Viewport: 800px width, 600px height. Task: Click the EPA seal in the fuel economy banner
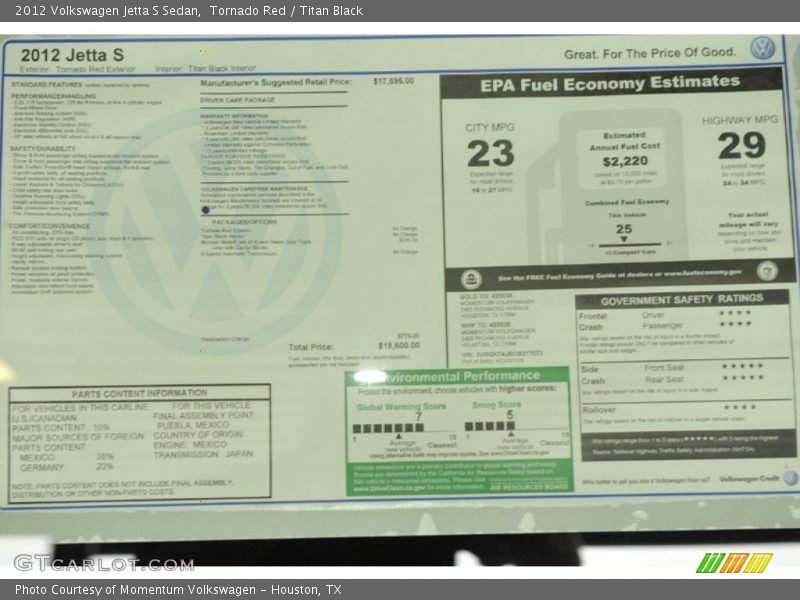(x=471, y=280)
